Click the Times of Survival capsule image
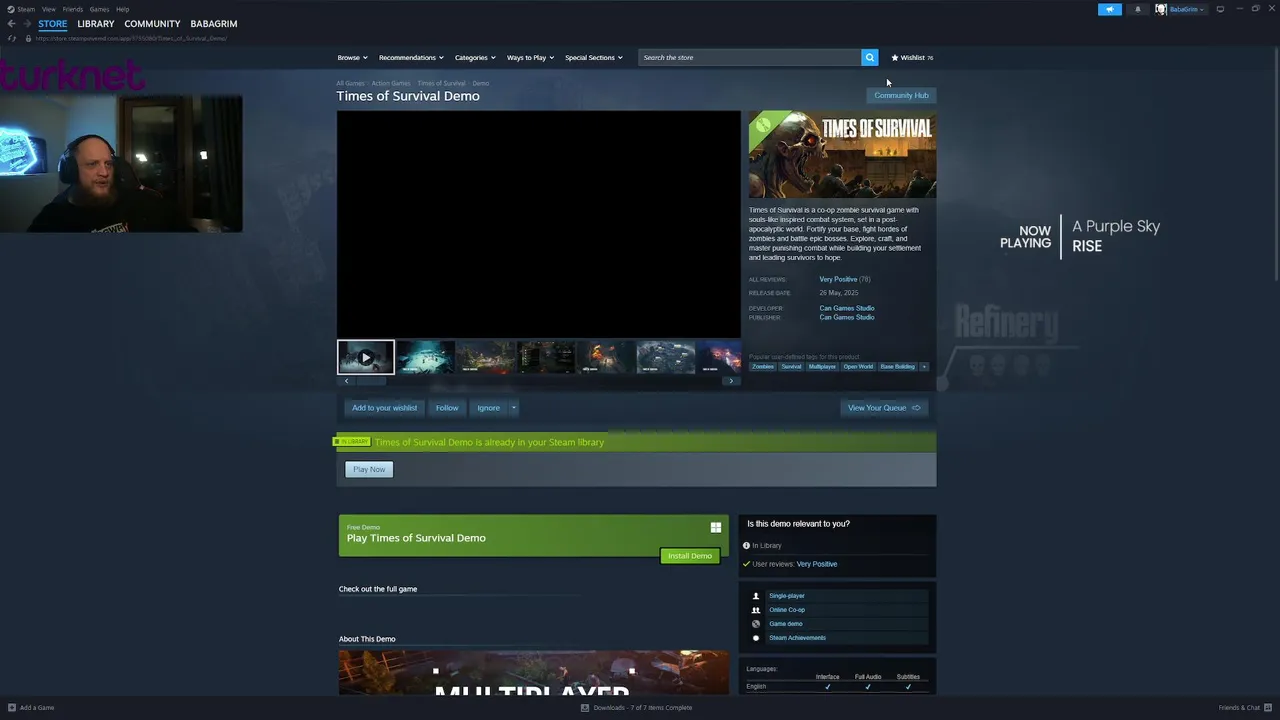Screen dimensions: 1280x720 [x=842, y=154]
